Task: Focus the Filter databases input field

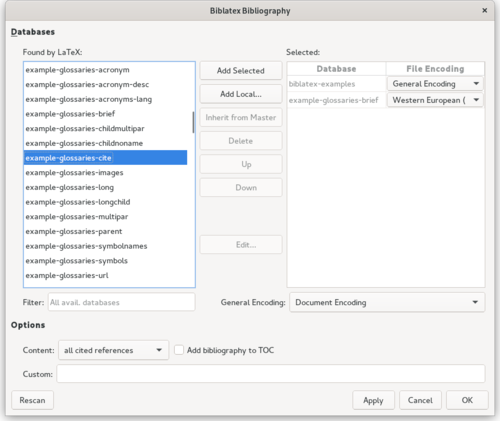Action: pyautogui.click(x=121, y=302)
